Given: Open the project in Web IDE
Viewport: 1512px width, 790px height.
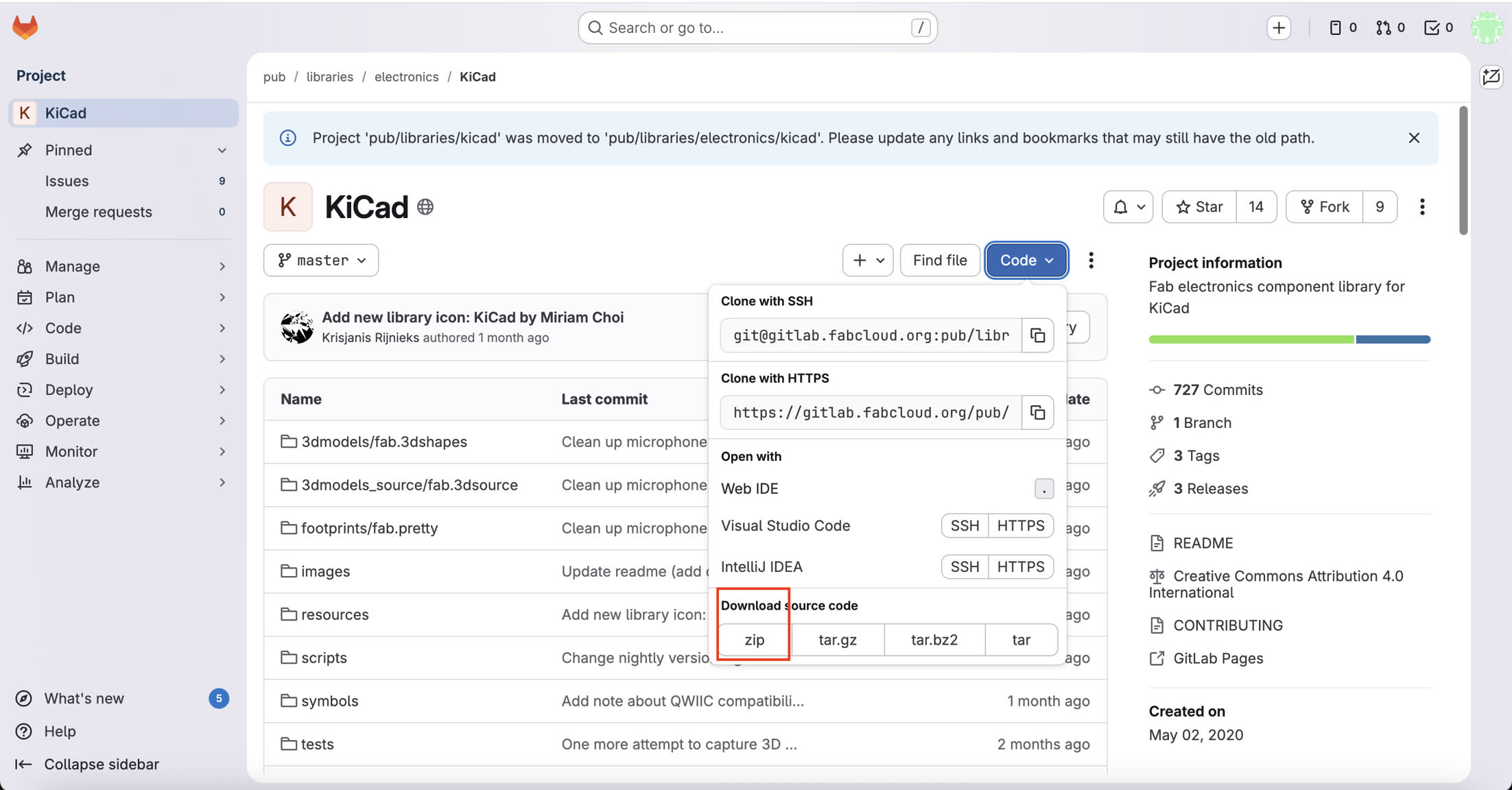Looking at the screenshot, I should tap(887, 488).
